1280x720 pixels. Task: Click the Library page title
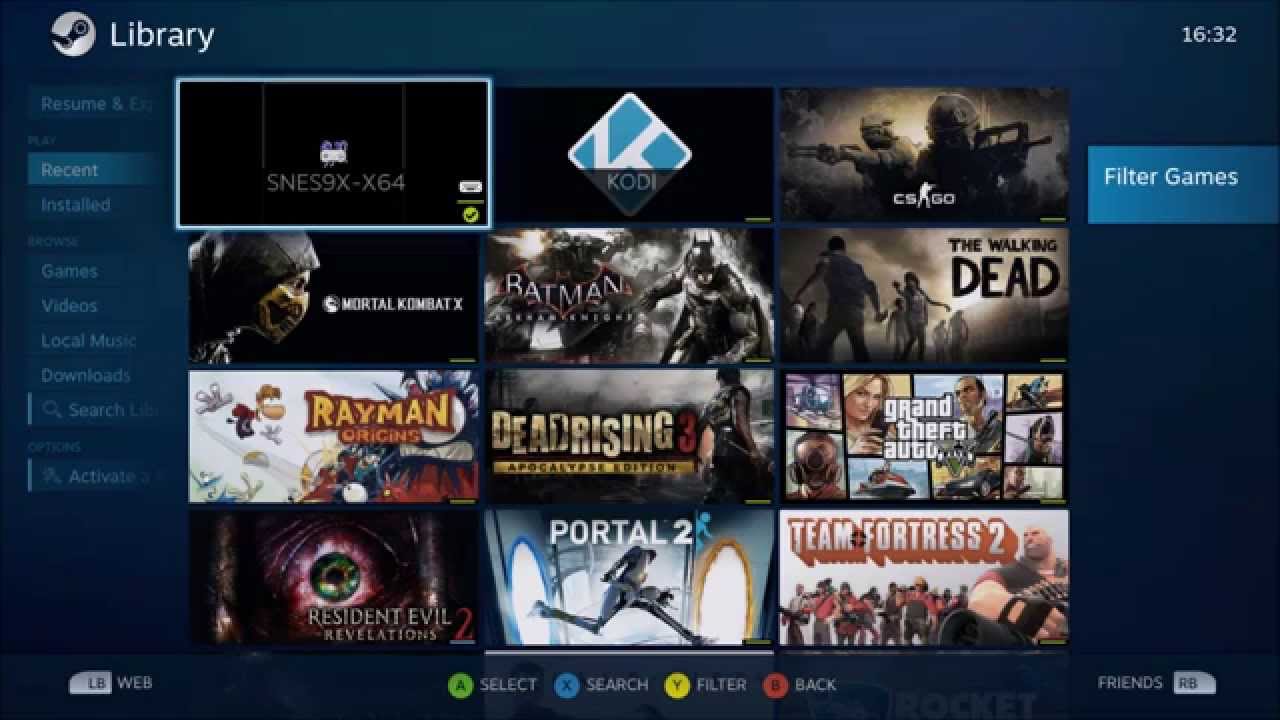point(162,35)
